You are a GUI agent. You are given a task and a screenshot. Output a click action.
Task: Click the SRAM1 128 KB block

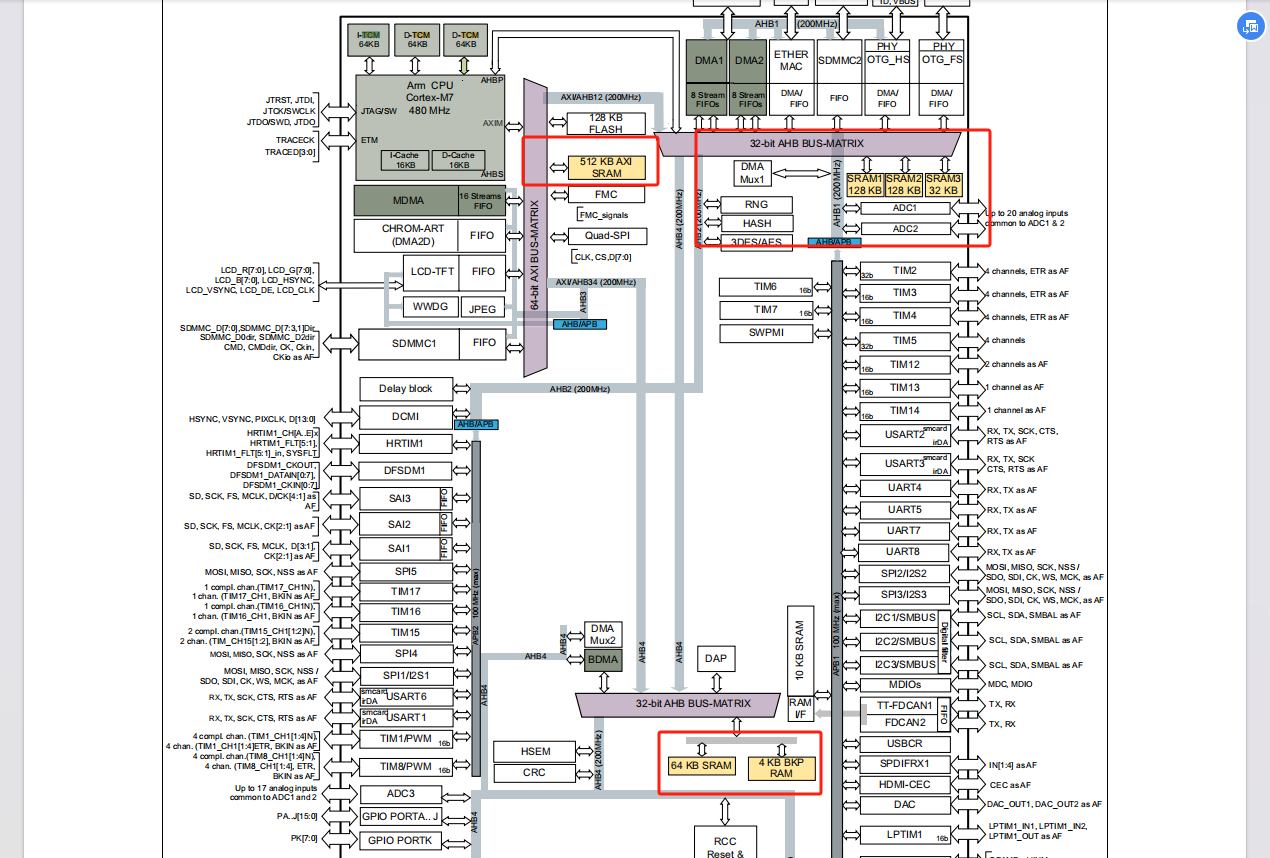click(x=865, y=183)
